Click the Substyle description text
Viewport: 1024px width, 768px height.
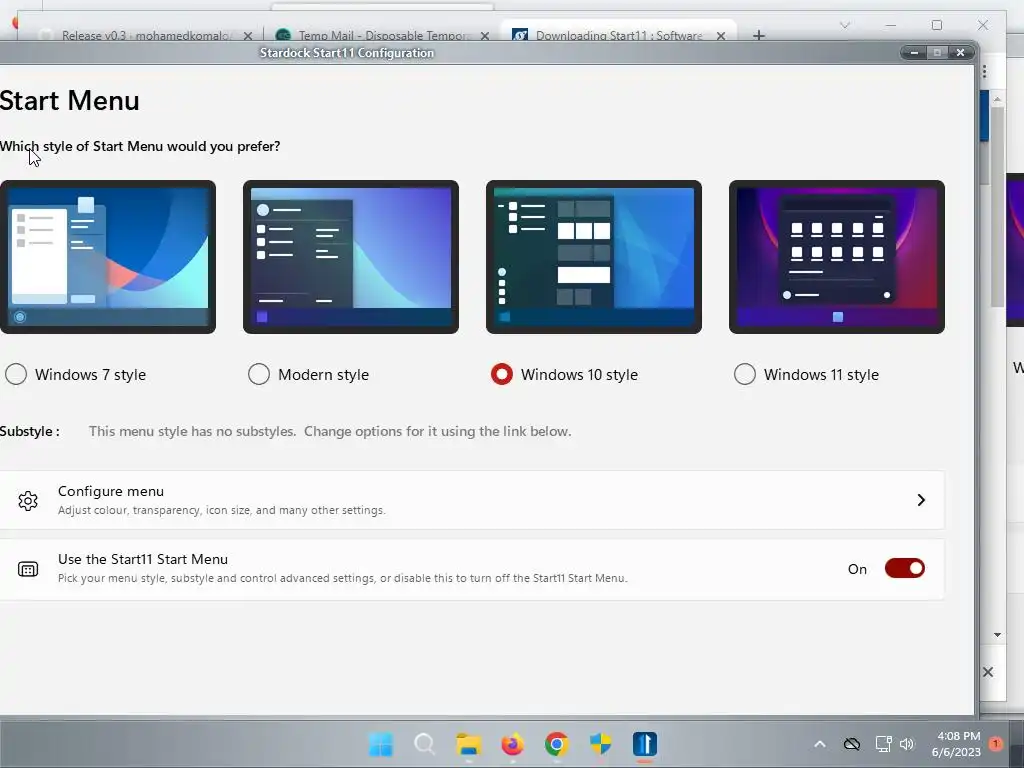point(330,431)
